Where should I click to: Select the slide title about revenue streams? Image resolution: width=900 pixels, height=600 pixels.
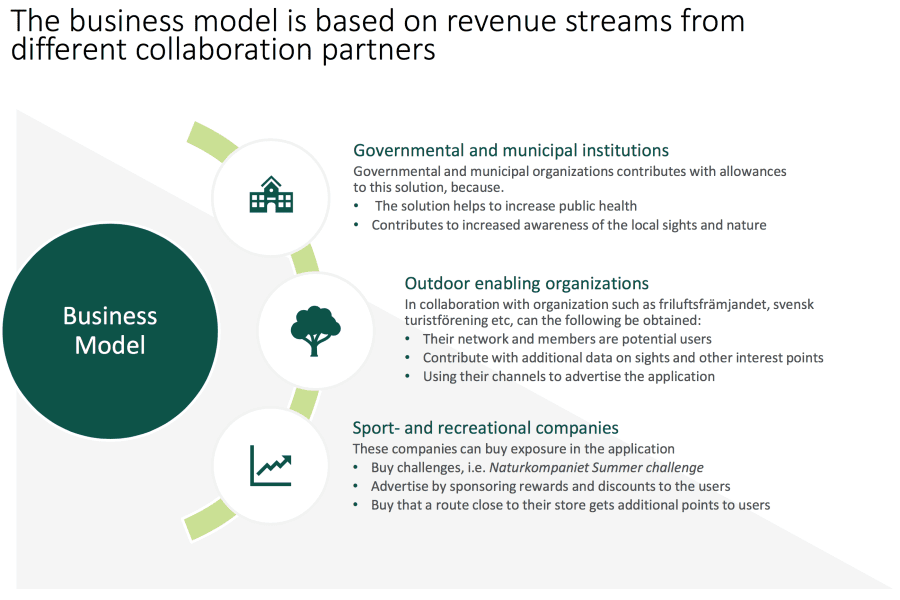[378, 35]
